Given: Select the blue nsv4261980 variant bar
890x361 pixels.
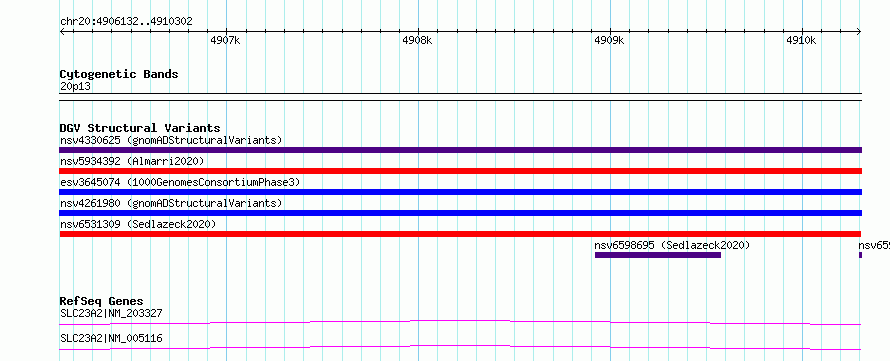Looking at the screenshot, I should (460, 213).
